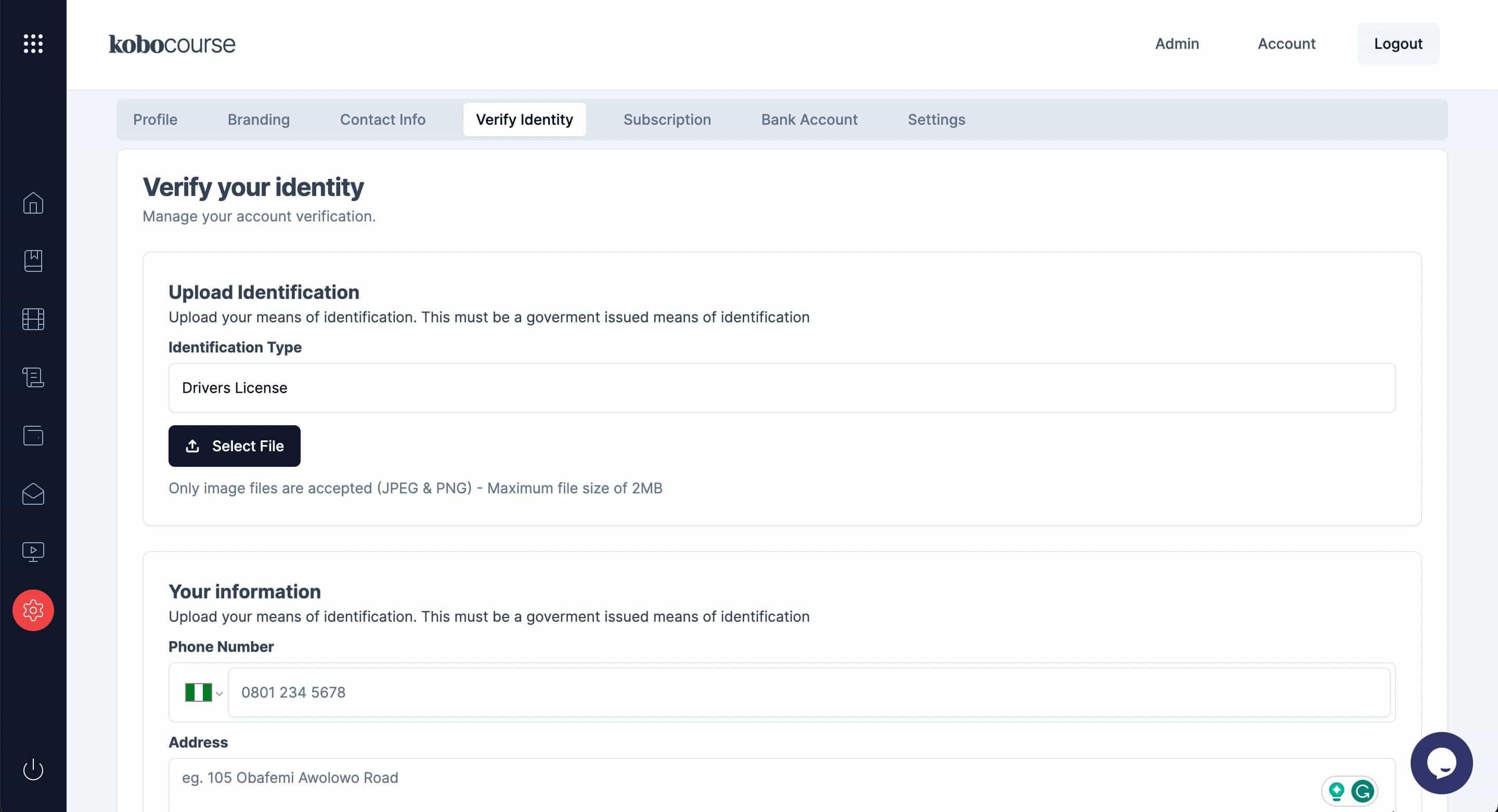
Task: Focus the Address text area
Action: (782, 784)
